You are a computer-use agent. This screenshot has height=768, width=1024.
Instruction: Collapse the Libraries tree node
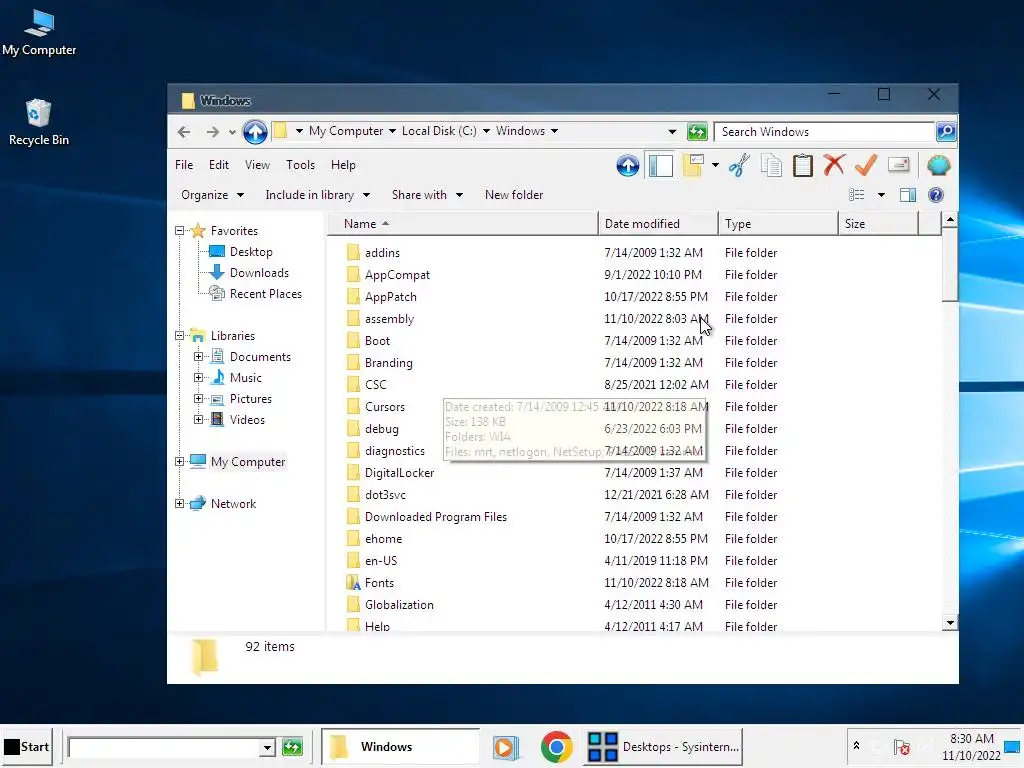coord(180,336)
